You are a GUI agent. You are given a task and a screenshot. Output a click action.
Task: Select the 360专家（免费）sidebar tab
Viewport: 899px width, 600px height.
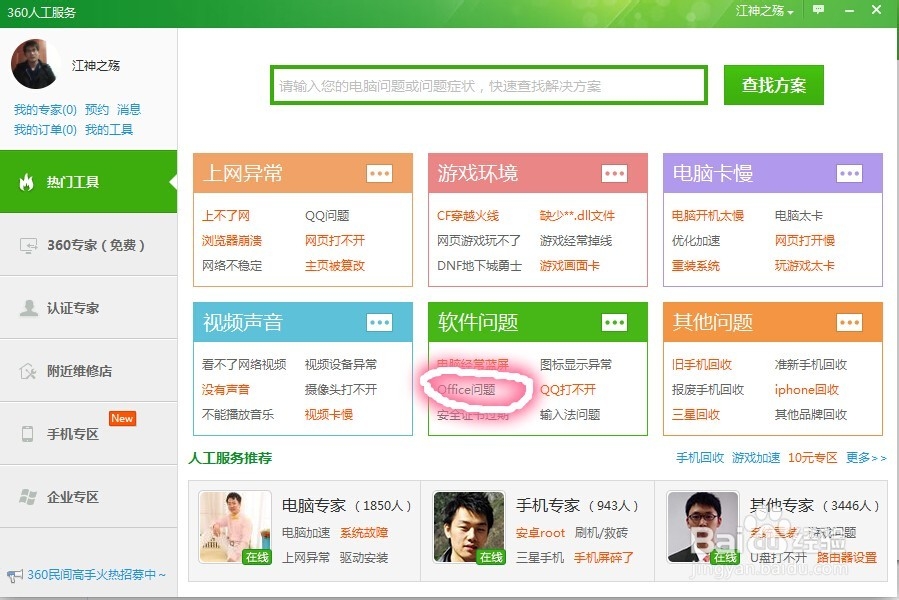coord(88,245)
